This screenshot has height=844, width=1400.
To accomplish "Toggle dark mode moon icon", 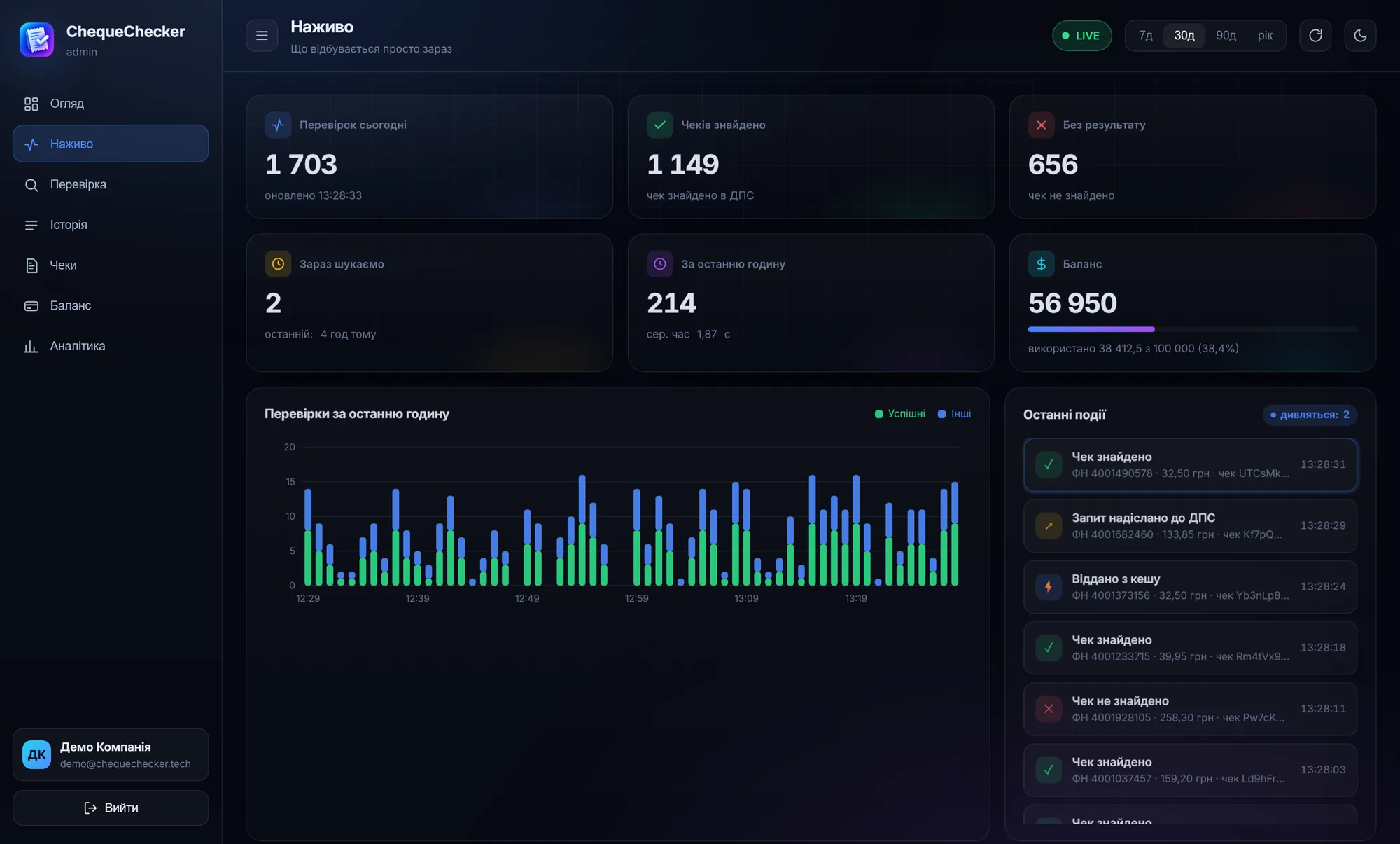I will (x=1360, y=36).
